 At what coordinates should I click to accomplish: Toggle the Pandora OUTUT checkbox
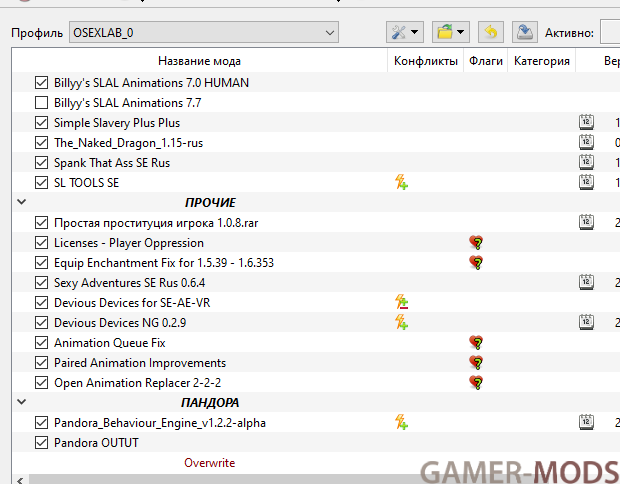41,442
